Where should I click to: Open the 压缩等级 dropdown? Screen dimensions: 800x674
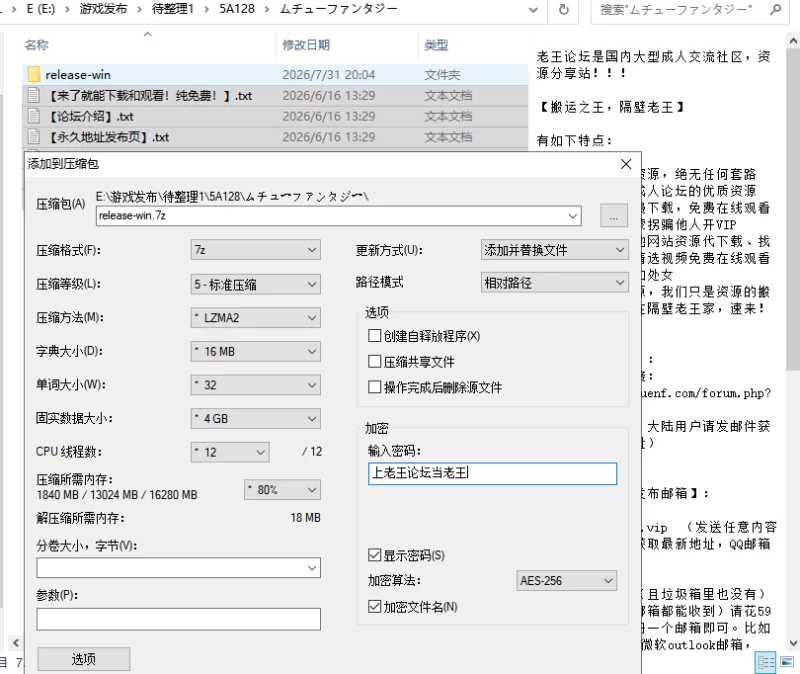256,284
